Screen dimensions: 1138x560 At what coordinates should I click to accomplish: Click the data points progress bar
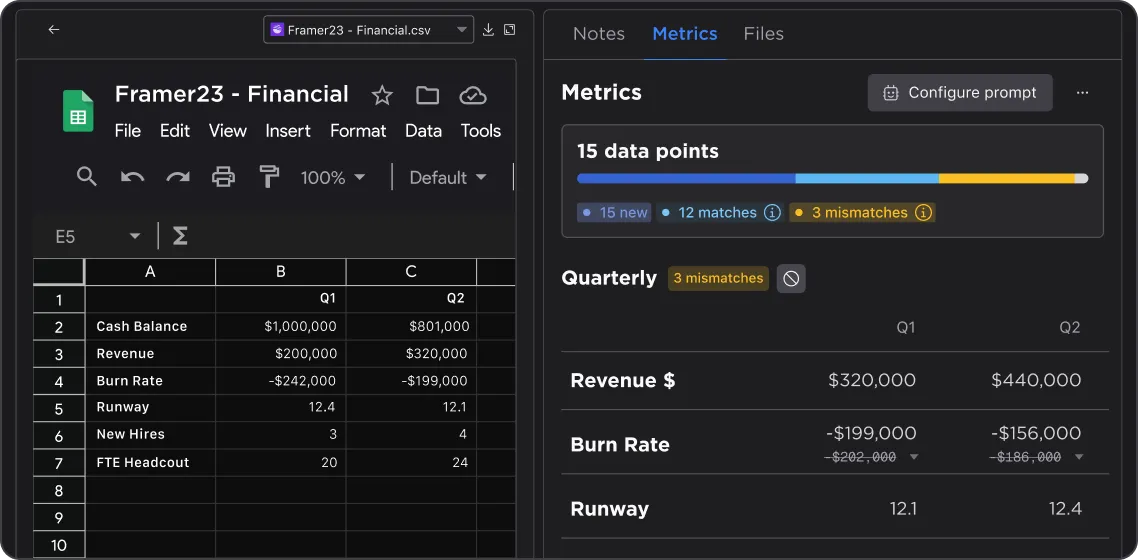point(832,178)
